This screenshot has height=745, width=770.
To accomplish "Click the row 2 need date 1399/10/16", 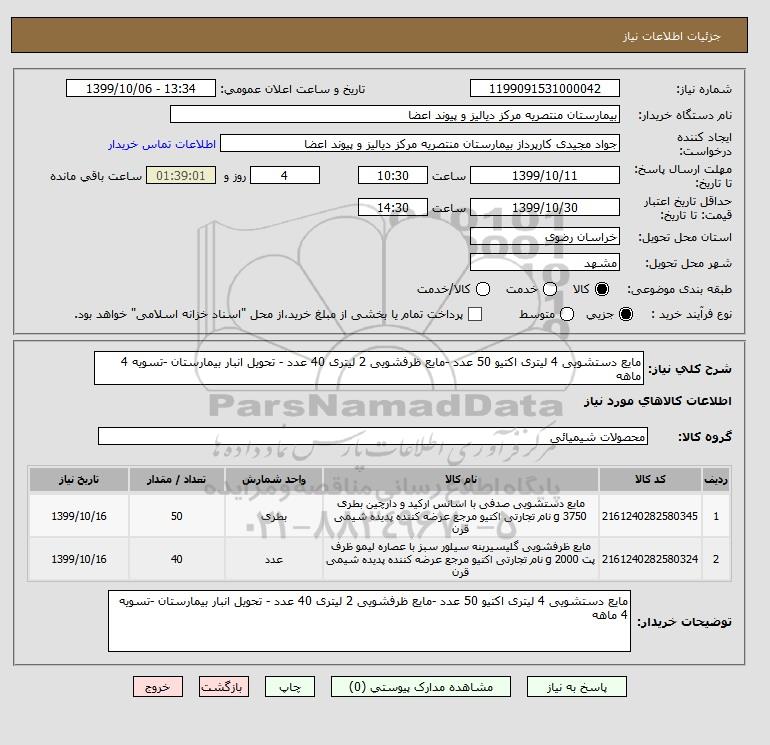I will (79, 559).
